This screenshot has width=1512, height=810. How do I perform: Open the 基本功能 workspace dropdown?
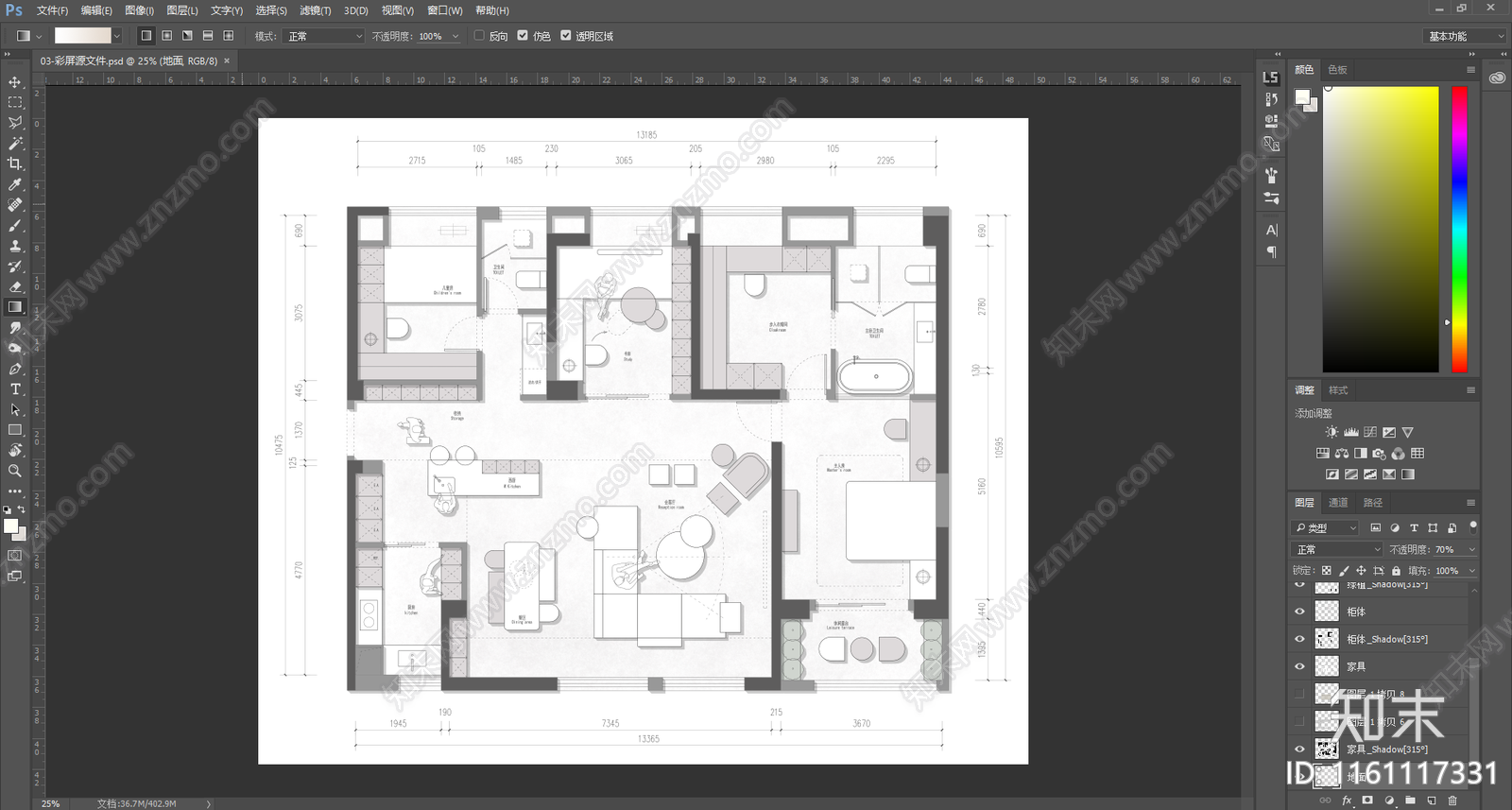(x=1464, y=36)
